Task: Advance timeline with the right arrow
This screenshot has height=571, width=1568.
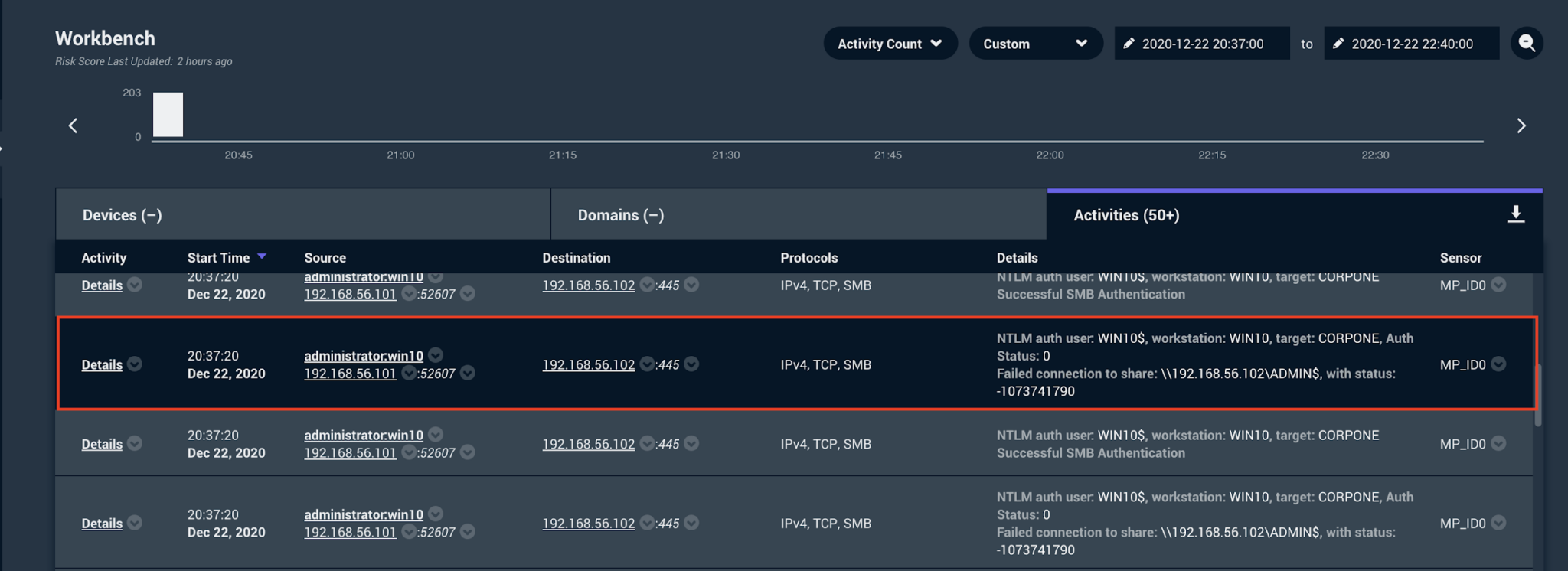Action: click(x=1521, y=126)
